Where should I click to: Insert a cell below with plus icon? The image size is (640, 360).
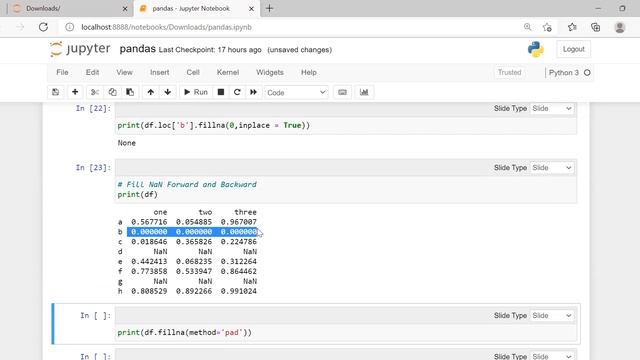pos(75,92)
